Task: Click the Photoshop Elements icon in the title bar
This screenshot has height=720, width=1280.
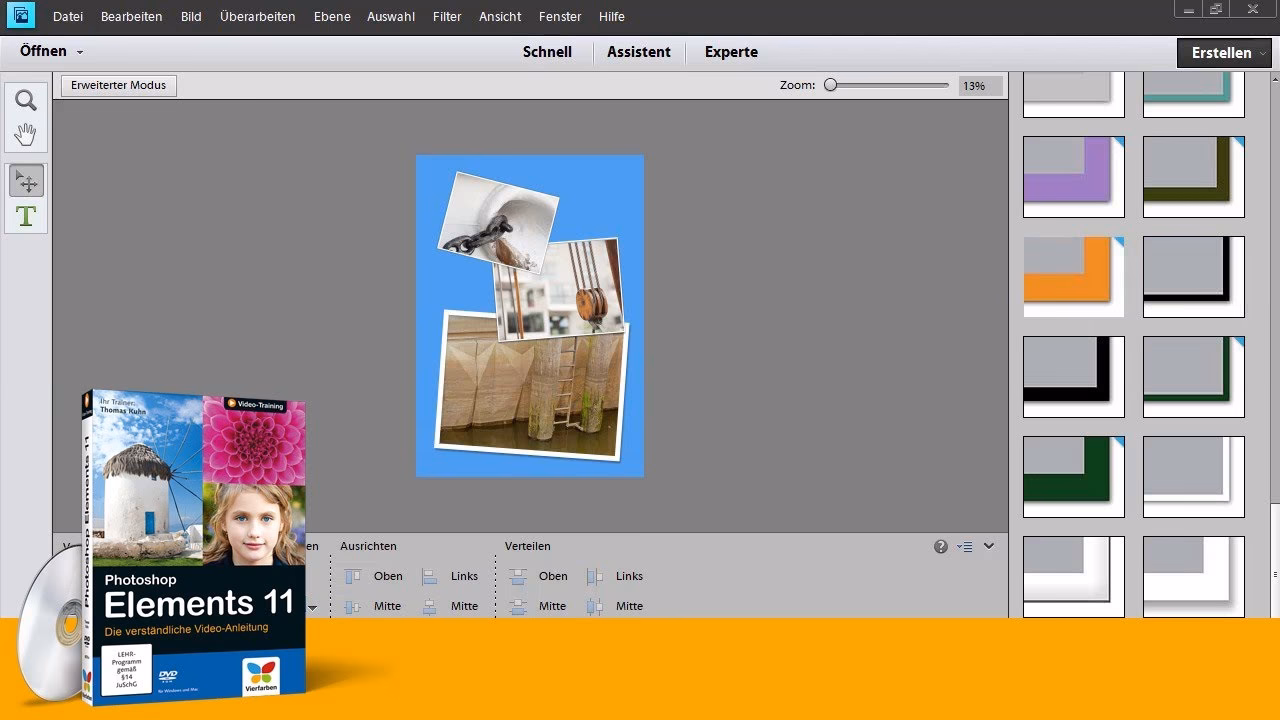Action: click(20, 16)
